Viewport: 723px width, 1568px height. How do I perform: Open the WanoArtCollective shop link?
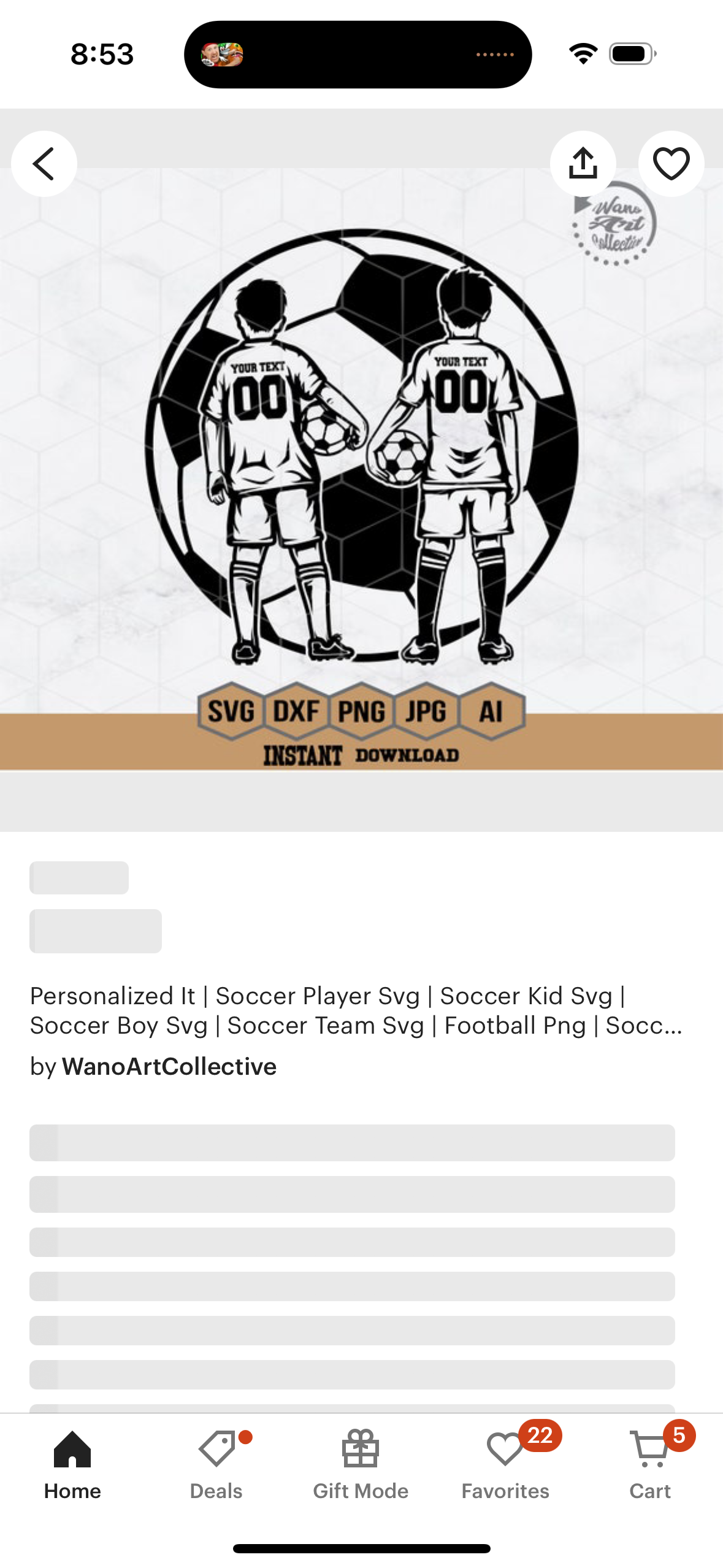169,1066
